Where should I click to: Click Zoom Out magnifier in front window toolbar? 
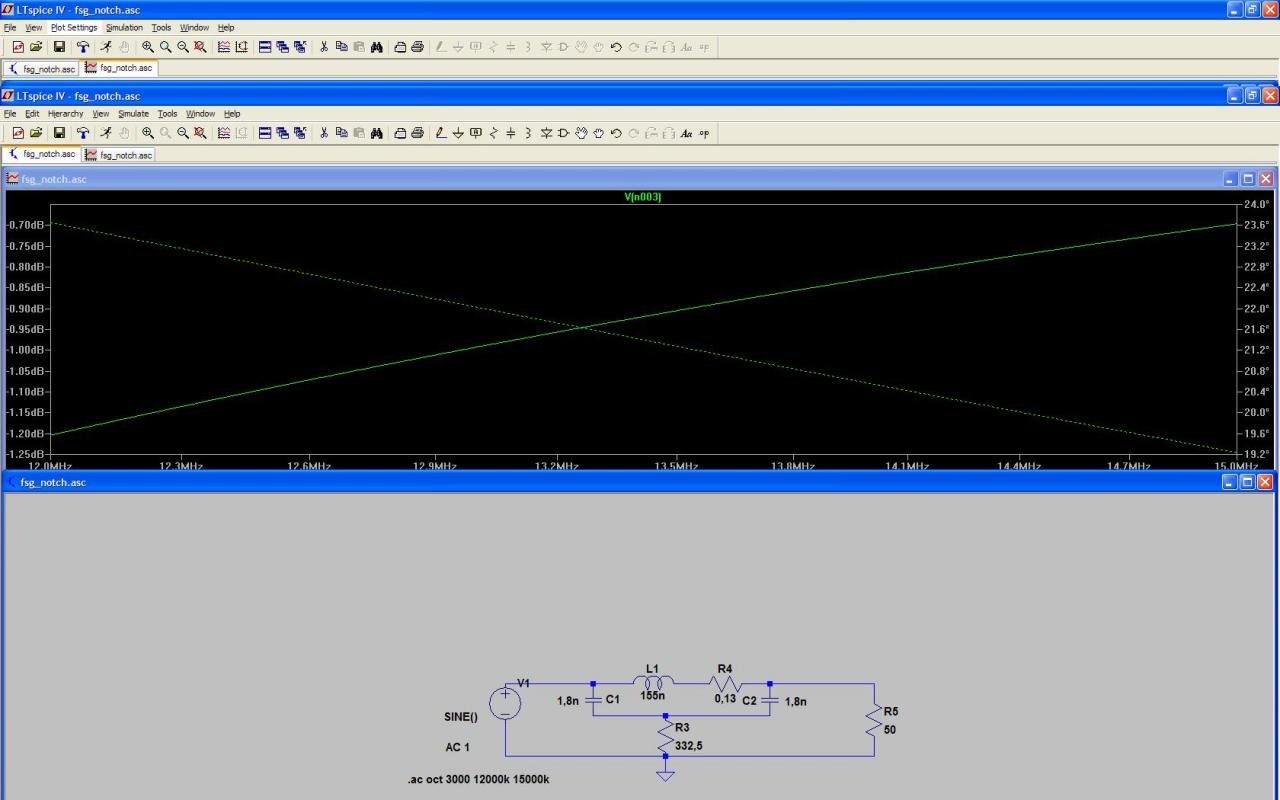(183, 133)
